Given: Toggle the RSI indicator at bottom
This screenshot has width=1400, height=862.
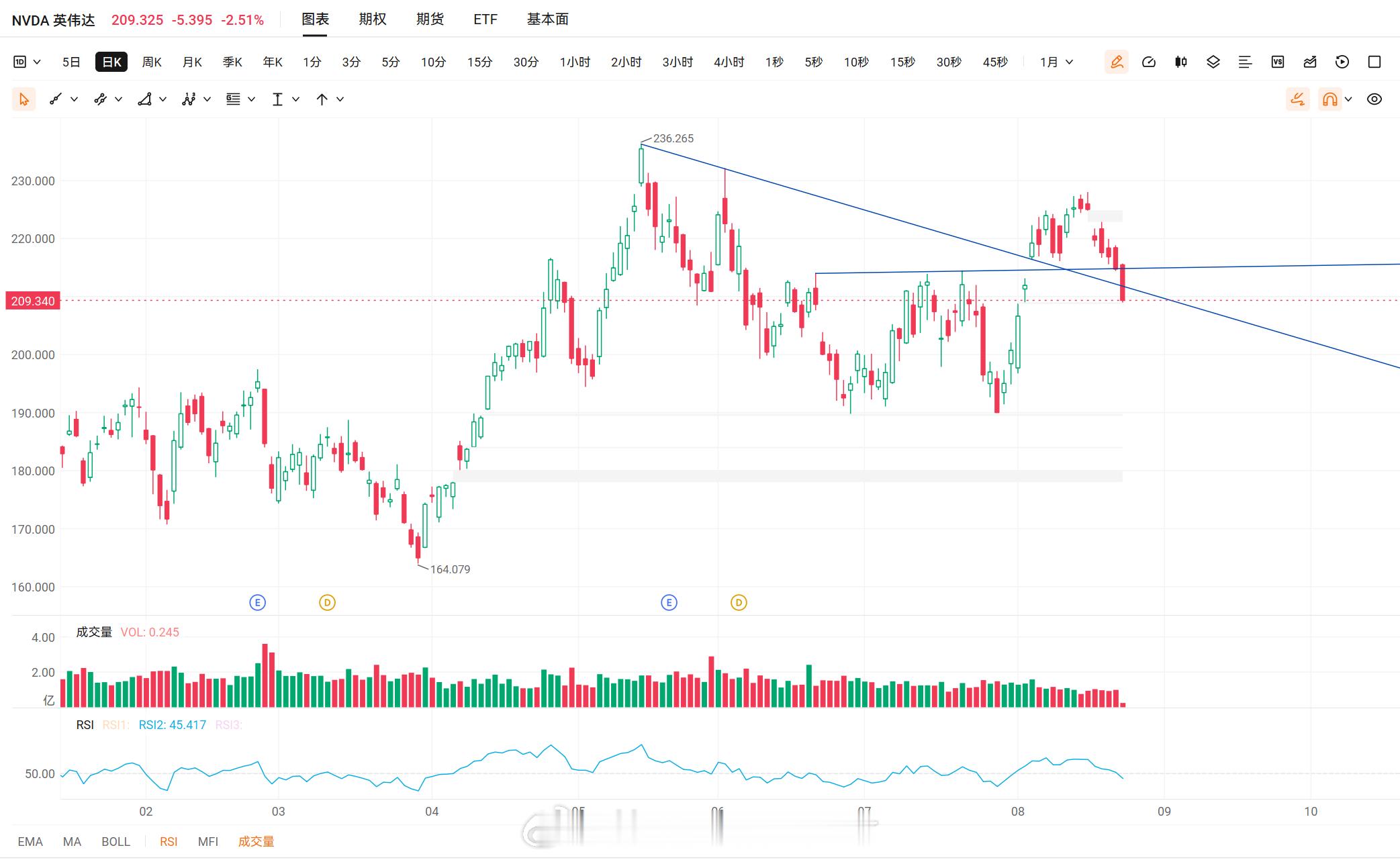Looking at the screenshot, I should click(x=169, y=841).
